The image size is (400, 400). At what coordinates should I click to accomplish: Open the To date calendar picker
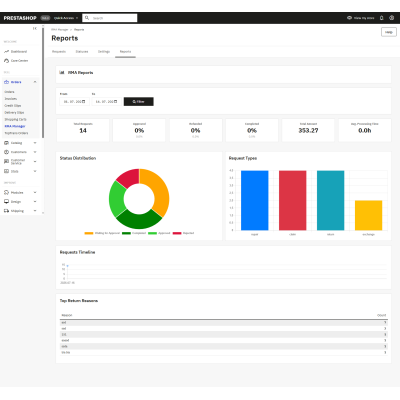point(116,102)
